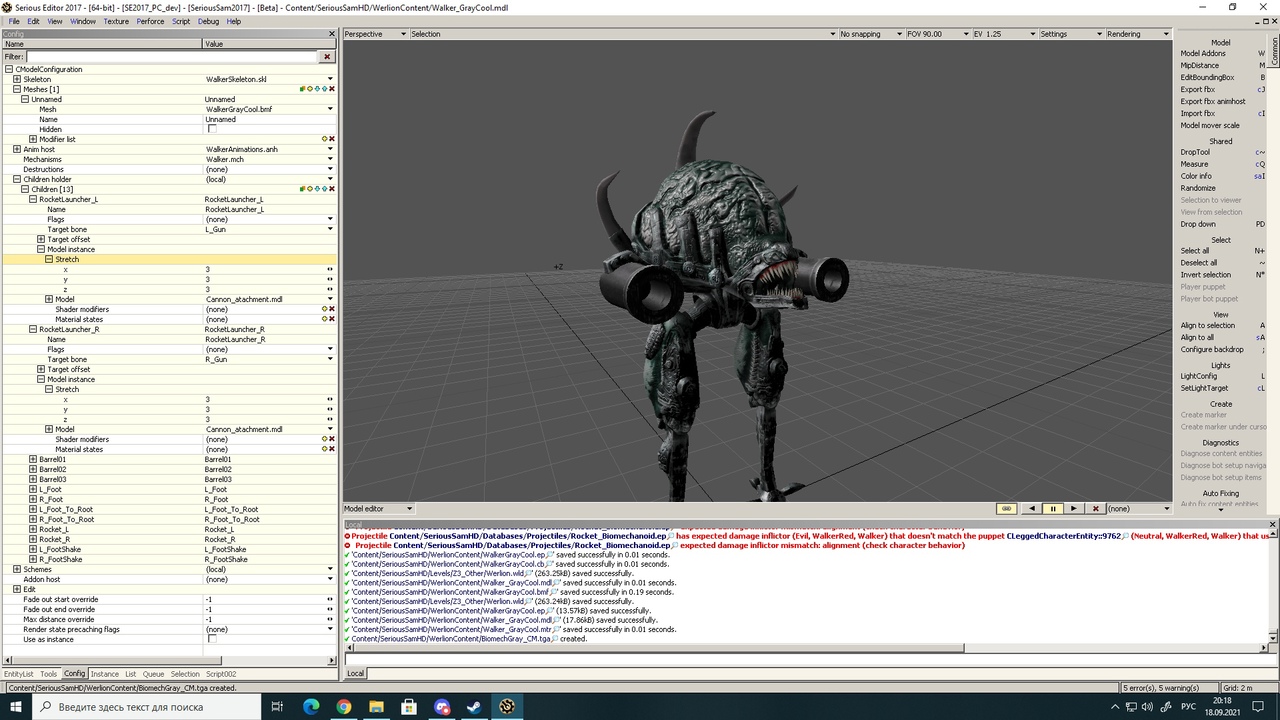Click the red X stop animation button
Screen dimensions: 1280x720
1096,509
